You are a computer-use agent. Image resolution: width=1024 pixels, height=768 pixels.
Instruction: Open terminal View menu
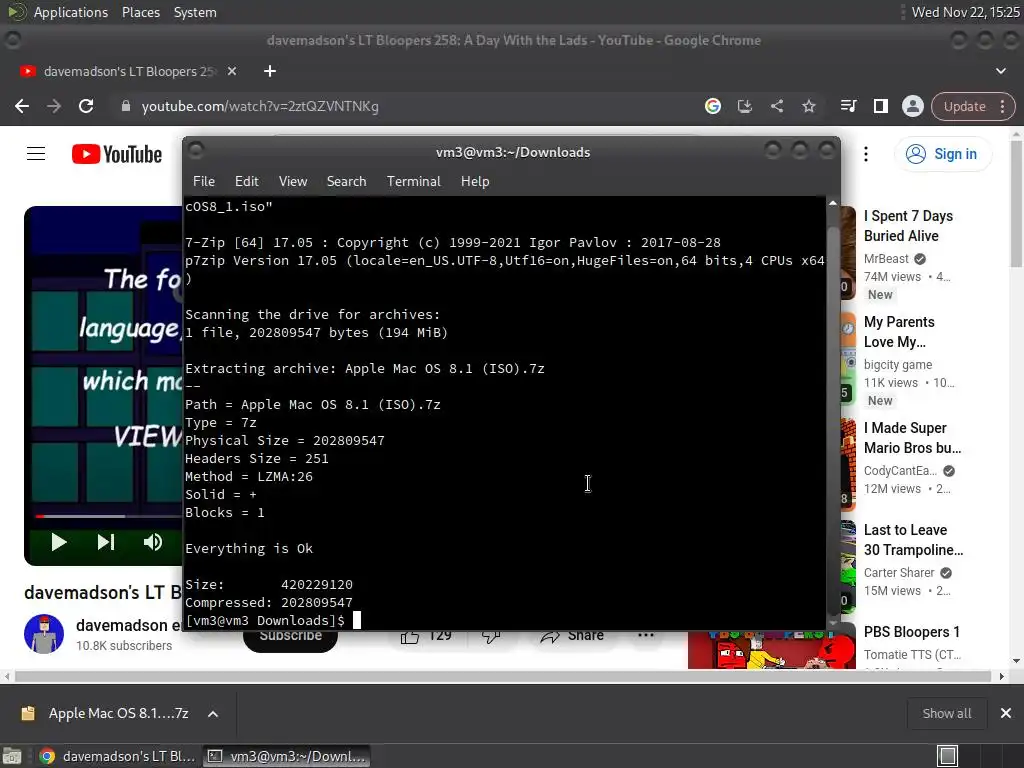tap(293, 182)
